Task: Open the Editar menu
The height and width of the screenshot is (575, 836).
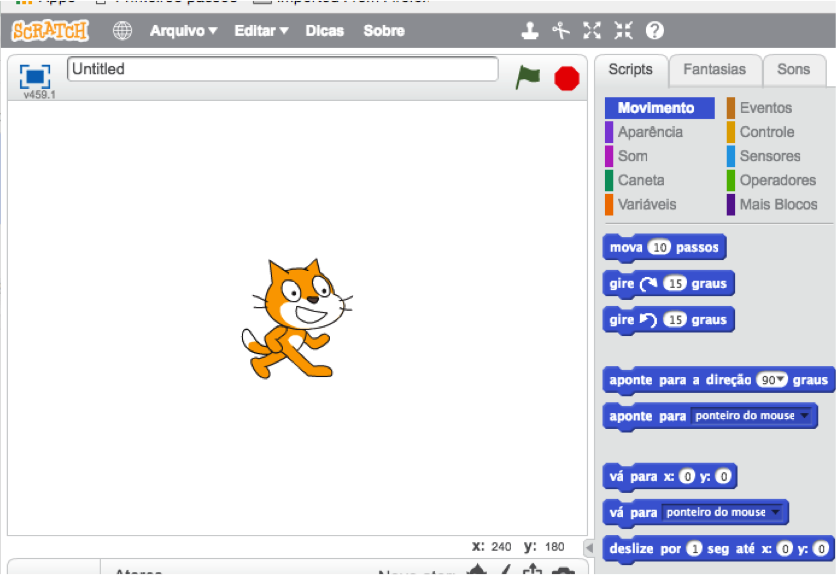Action: 261,30
